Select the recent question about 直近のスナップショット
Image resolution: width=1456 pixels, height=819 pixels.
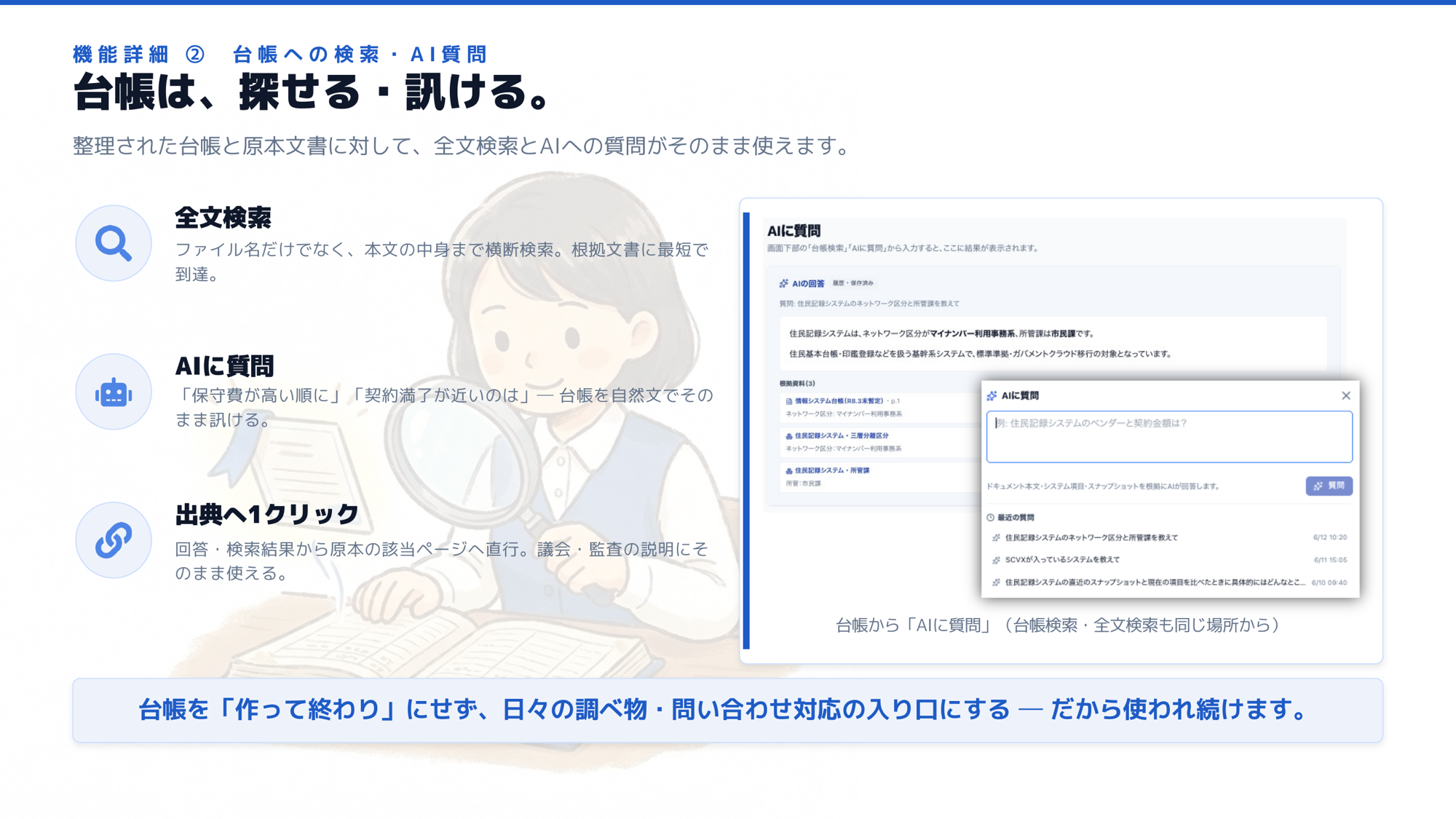pyautogui.click(x=1155, y=582)
